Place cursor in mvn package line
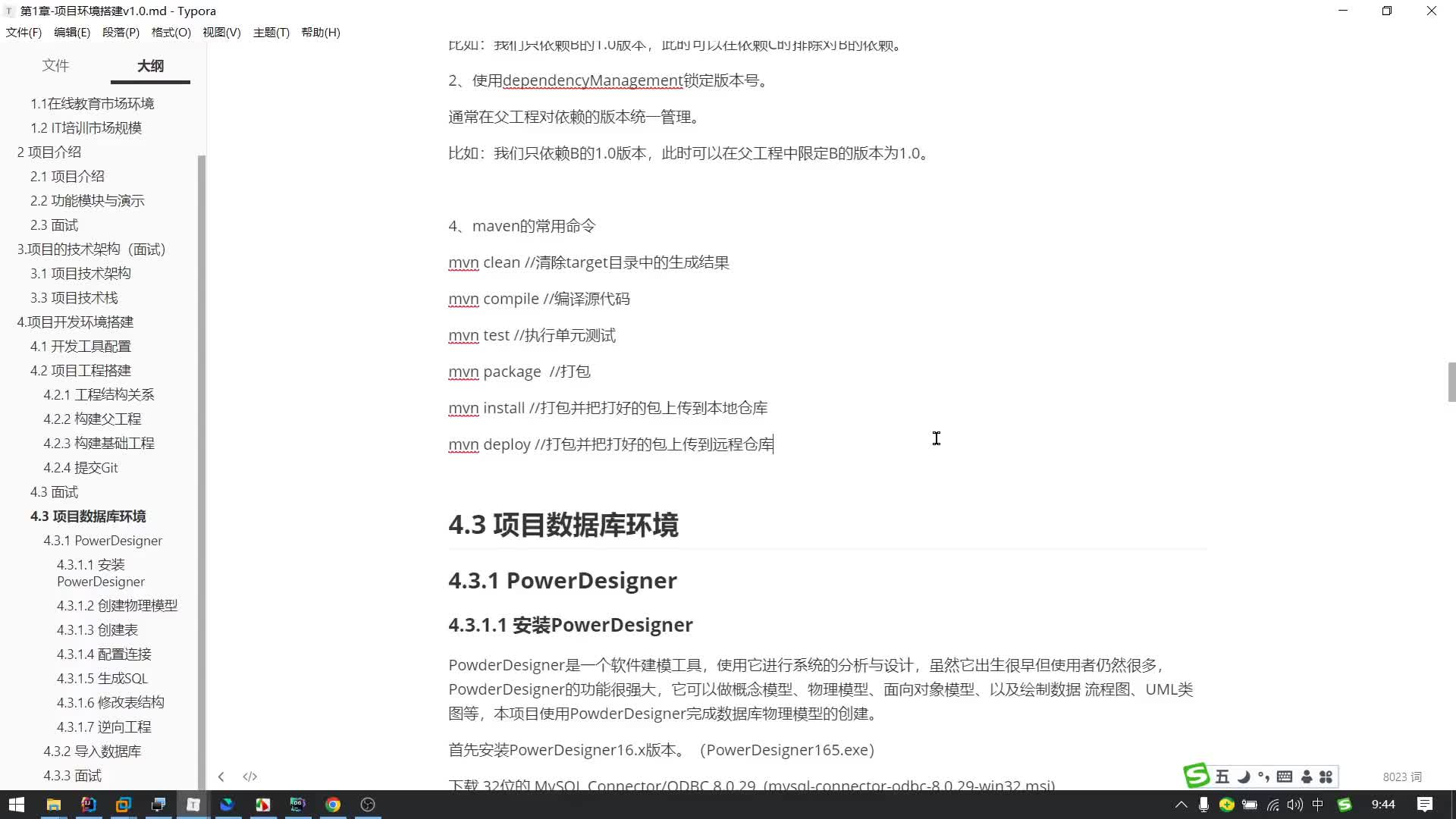Viewport: 1456px width, 819px height. pyautogui.click(x=519, y=372)
